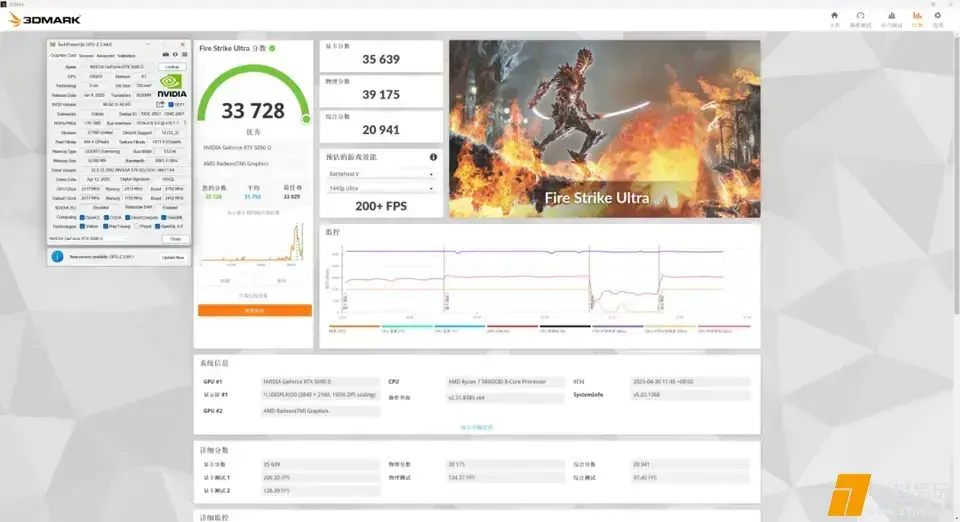
Task: Click the green validation checkmark beside Fire Strike Ultra
Action: (272, 48)
